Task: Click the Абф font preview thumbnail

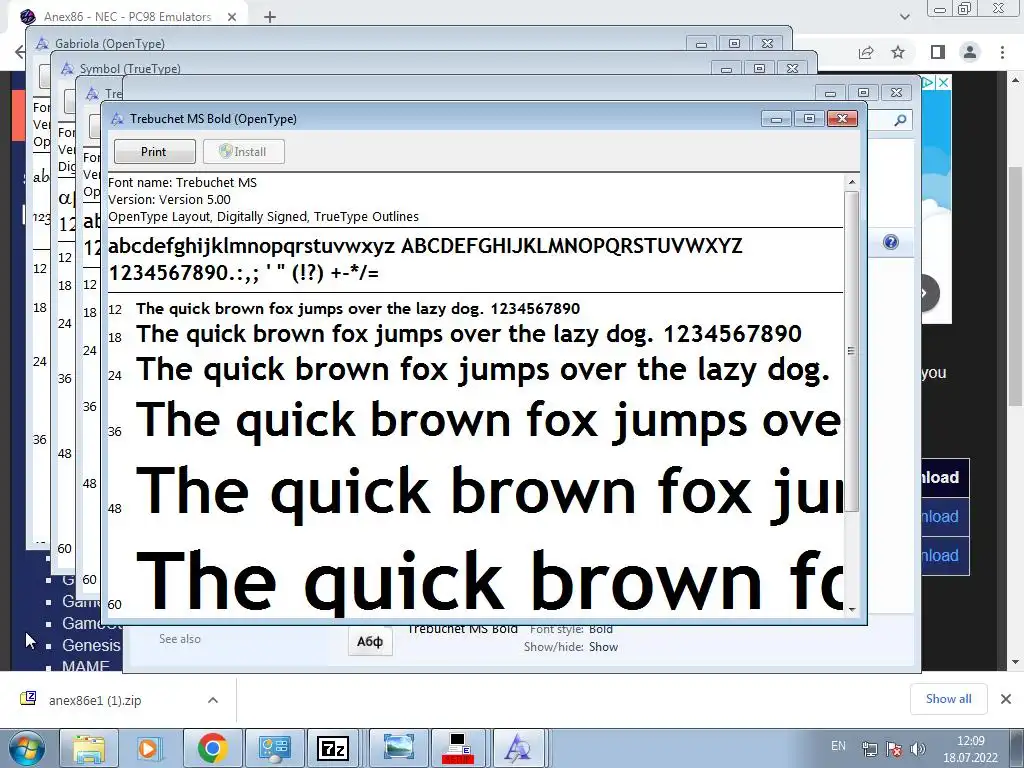Action: [x=370, y=641]
